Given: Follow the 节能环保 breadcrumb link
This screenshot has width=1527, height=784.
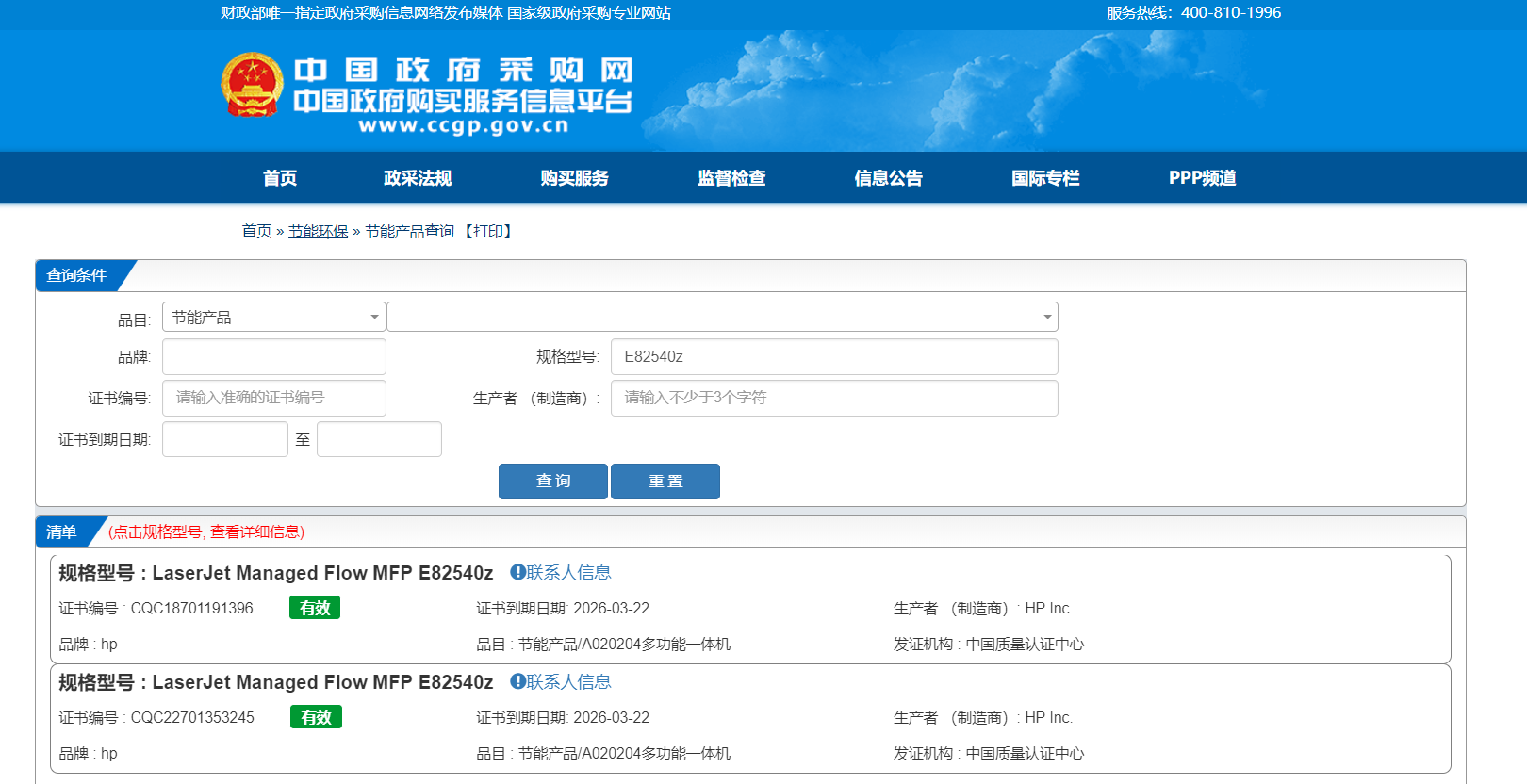Looking at the screenshot, I should point(319,231).
